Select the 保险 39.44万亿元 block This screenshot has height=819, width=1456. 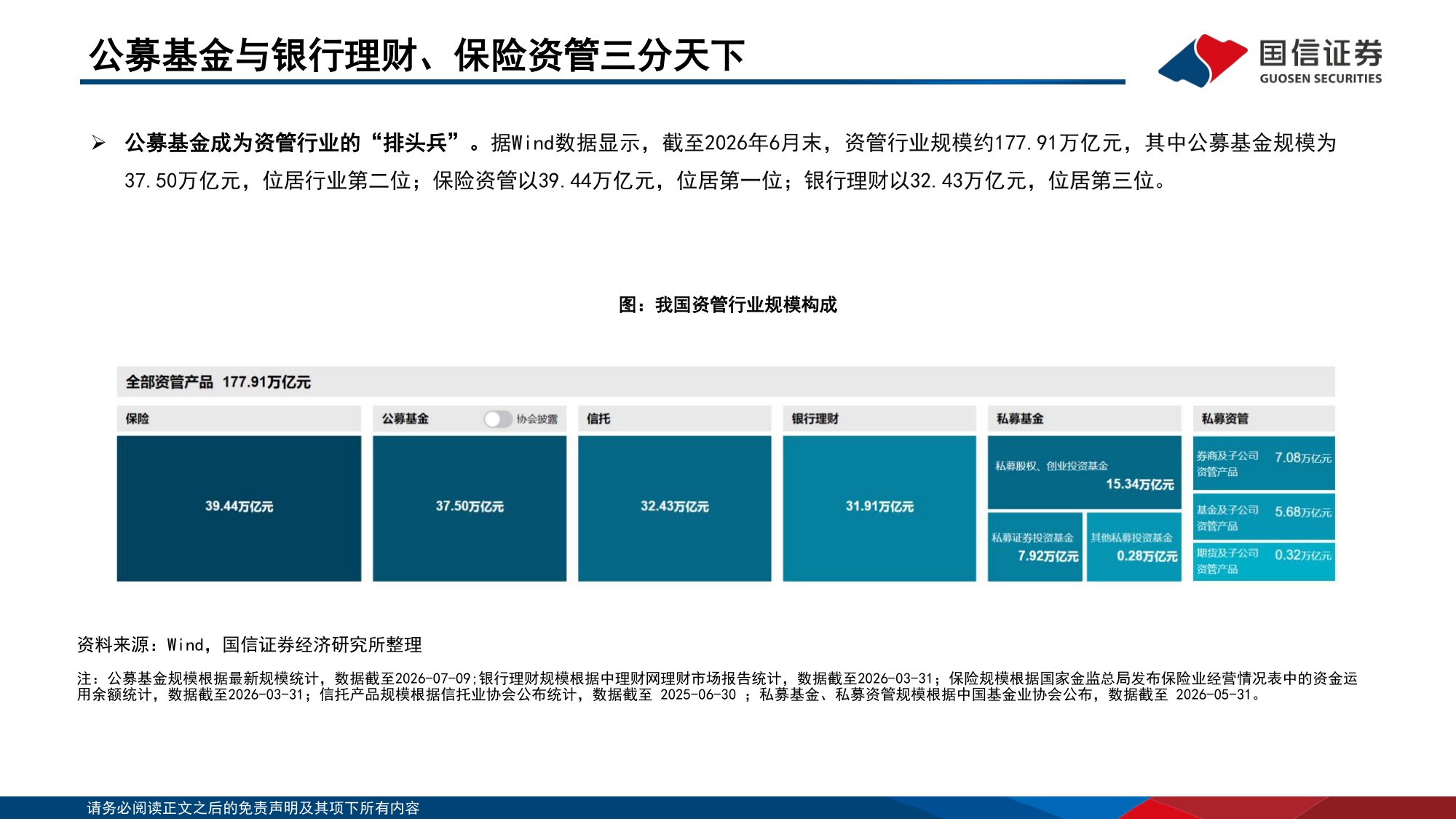[x=239, y=508]
